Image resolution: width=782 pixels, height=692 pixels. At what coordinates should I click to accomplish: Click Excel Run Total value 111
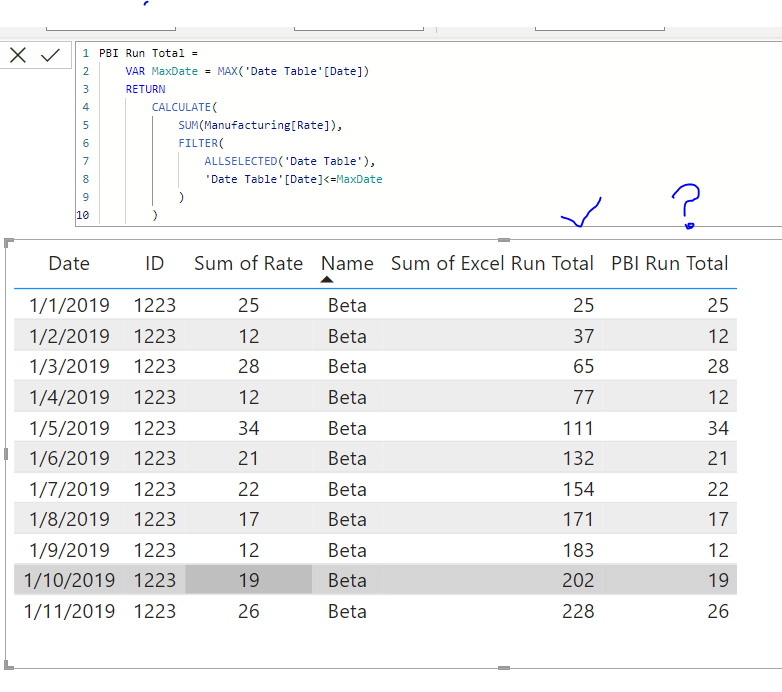[x=579, y=428]
